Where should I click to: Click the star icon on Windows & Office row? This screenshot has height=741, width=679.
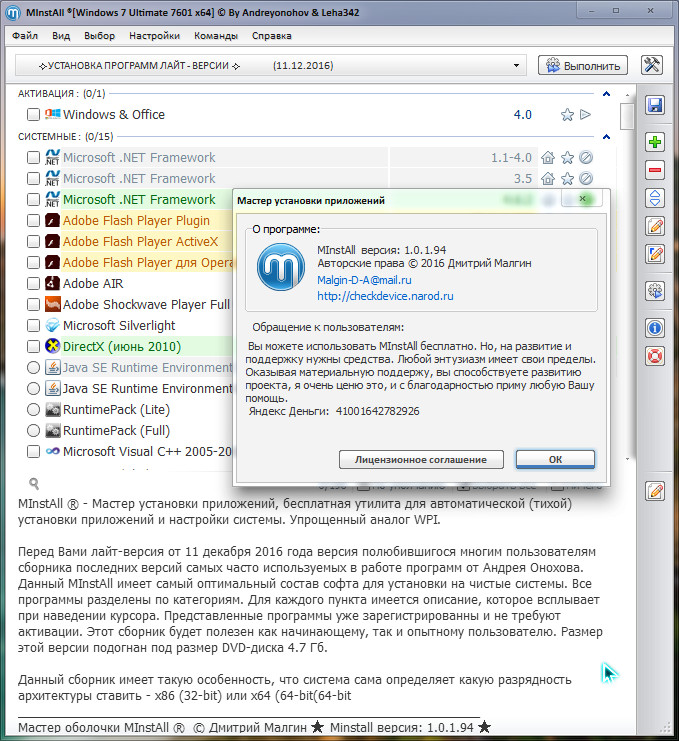(567, 115)
